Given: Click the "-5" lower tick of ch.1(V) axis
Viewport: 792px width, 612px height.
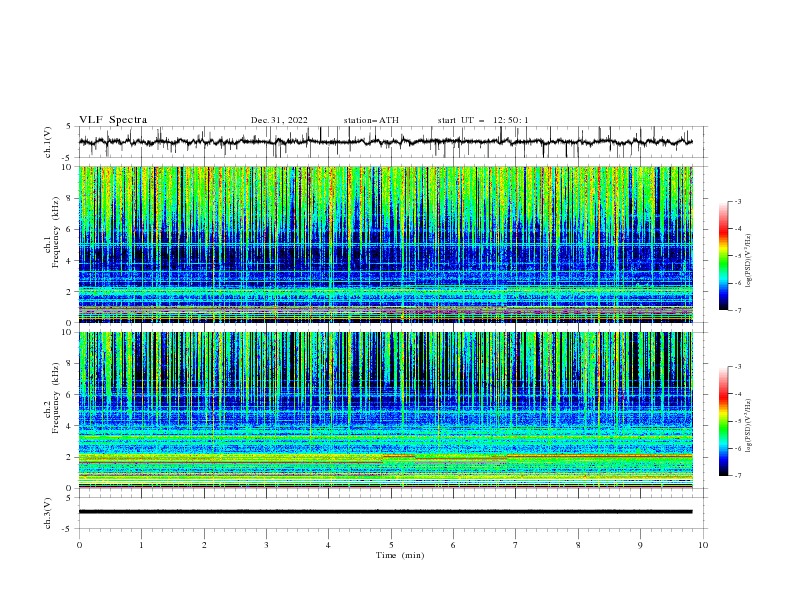Looking at the screenshot, I should (68, 158).
